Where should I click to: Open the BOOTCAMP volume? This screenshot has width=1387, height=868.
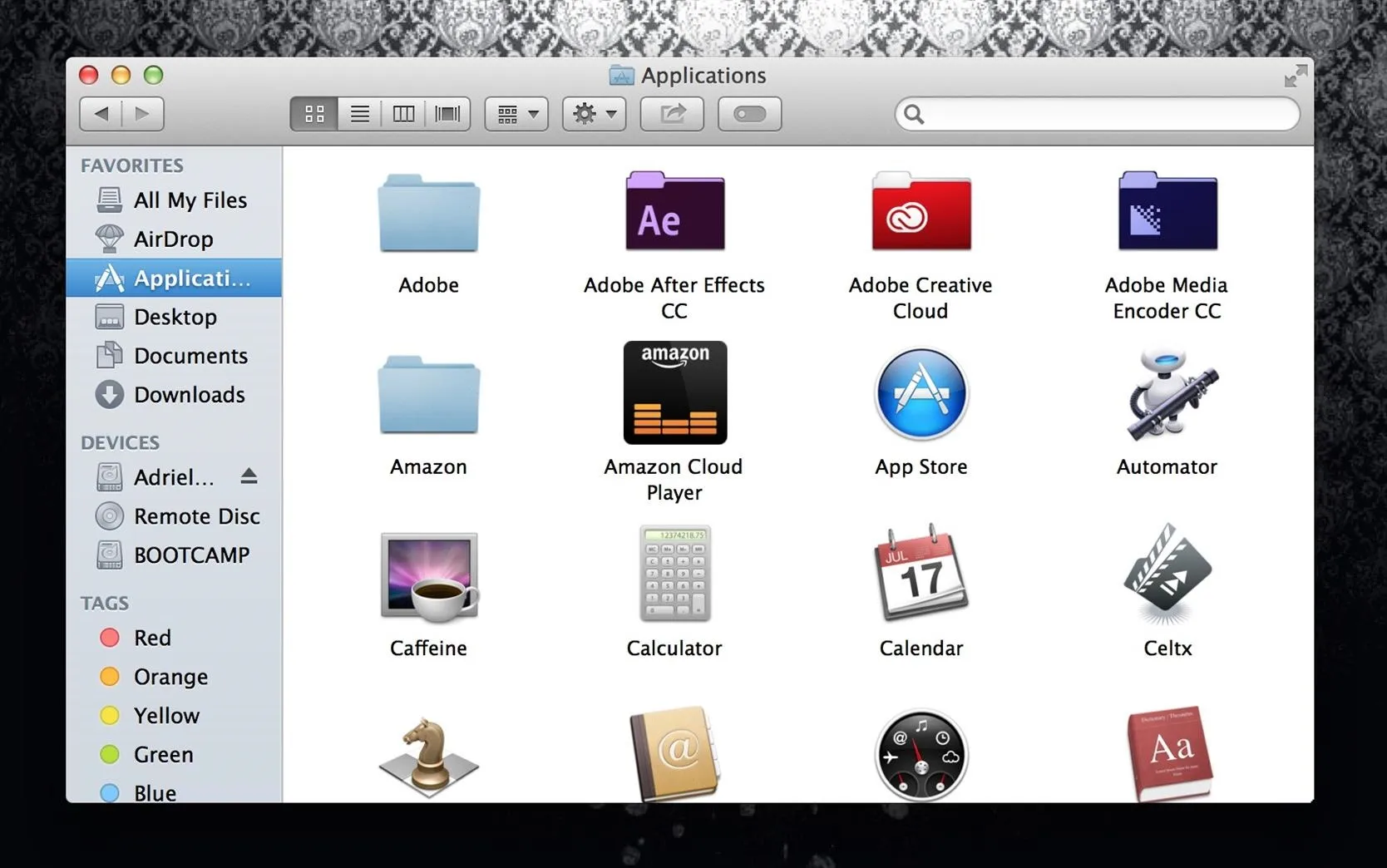(x=174, y=555)
